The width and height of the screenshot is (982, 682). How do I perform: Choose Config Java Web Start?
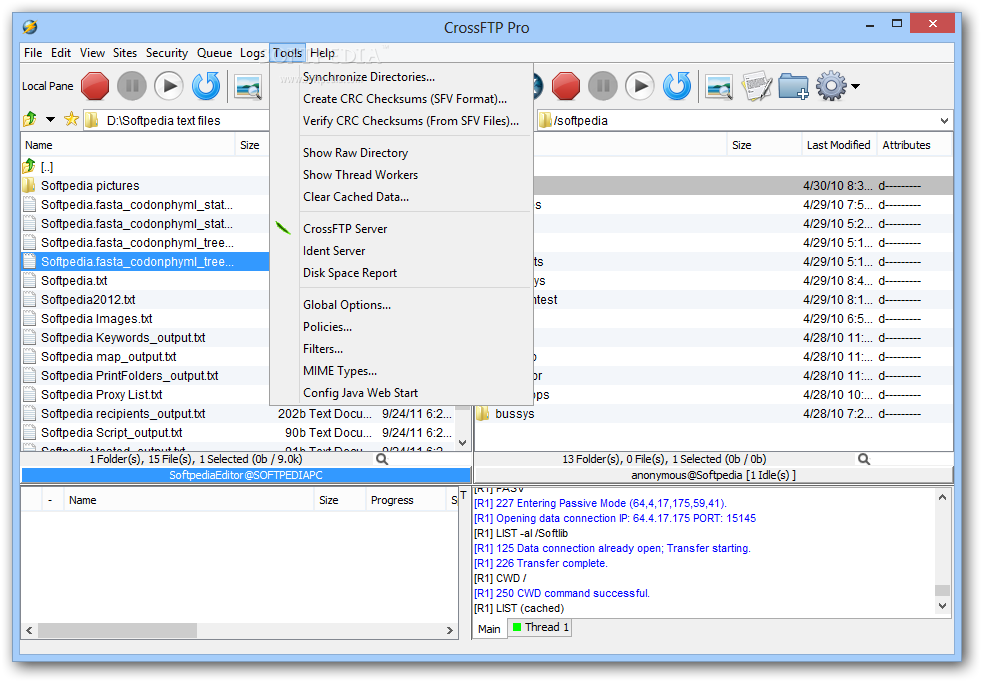click(401, 393)
